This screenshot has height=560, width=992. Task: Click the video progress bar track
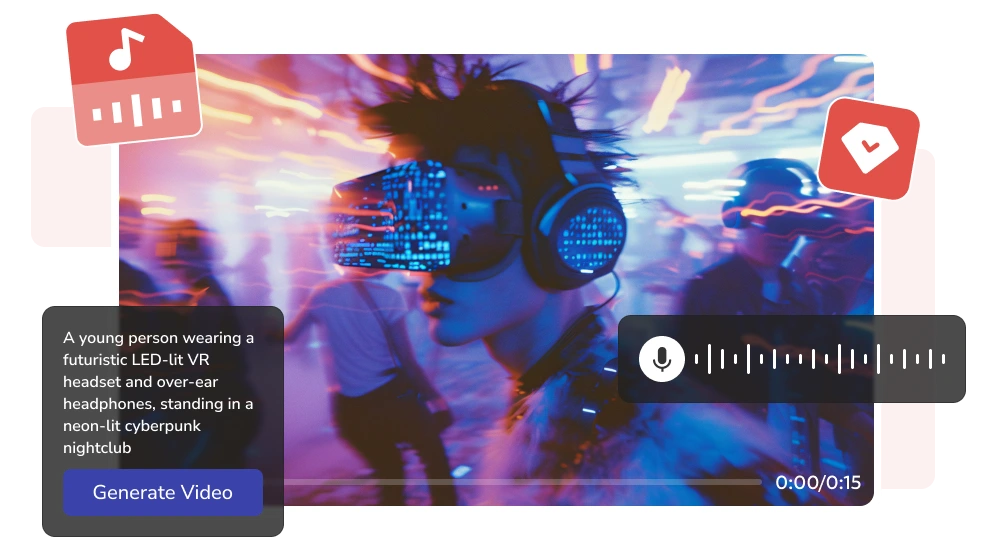[520, 482]
